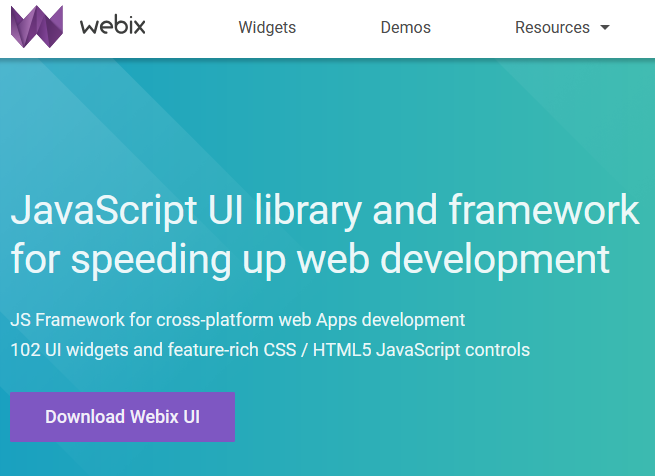
Task: Expand the arrow next to Resources
Action: 605,28
